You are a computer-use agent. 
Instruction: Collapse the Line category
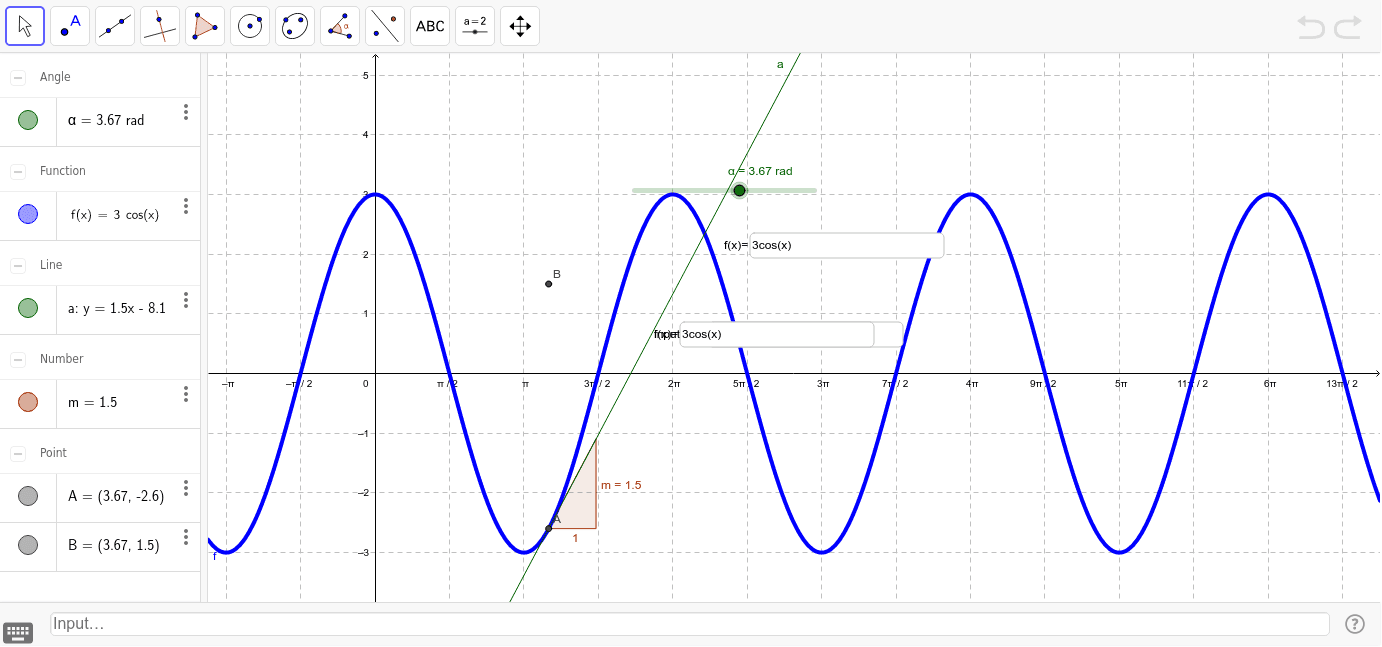coord(18,265)
